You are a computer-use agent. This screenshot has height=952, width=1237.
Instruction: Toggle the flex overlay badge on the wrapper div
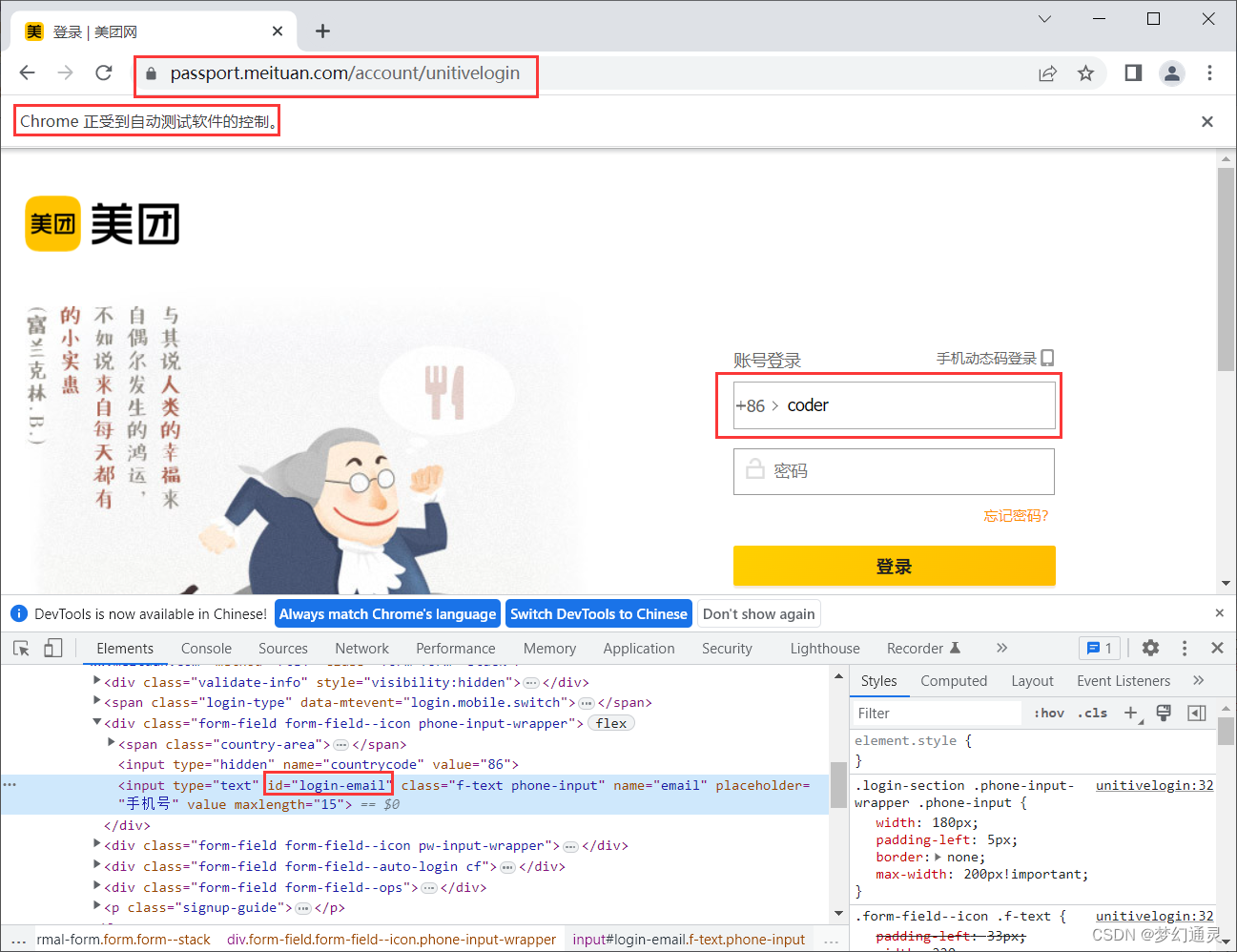(x=611, y=722)
